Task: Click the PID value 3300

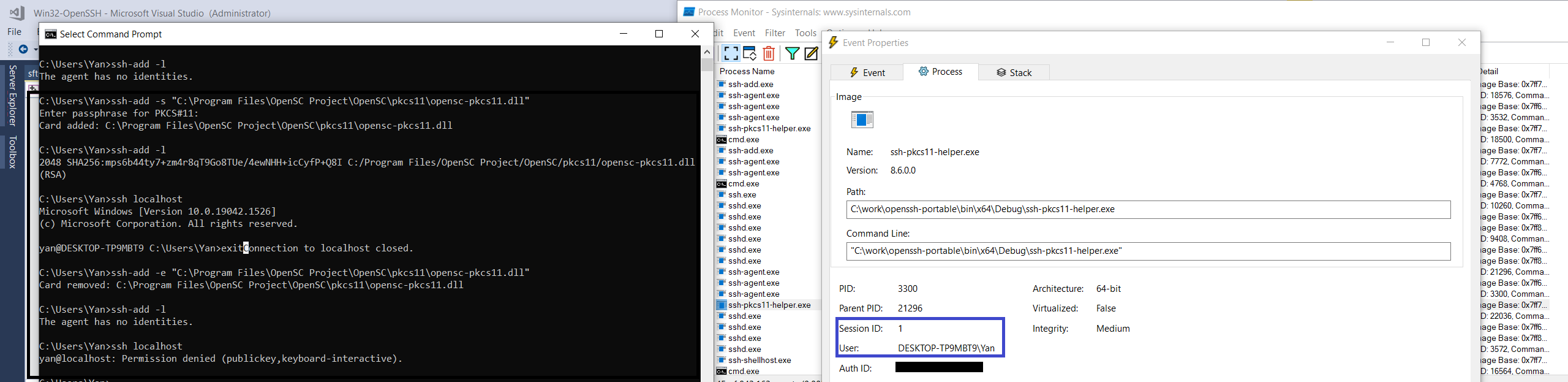Action: pyautogui.click(x=908, y=289)
